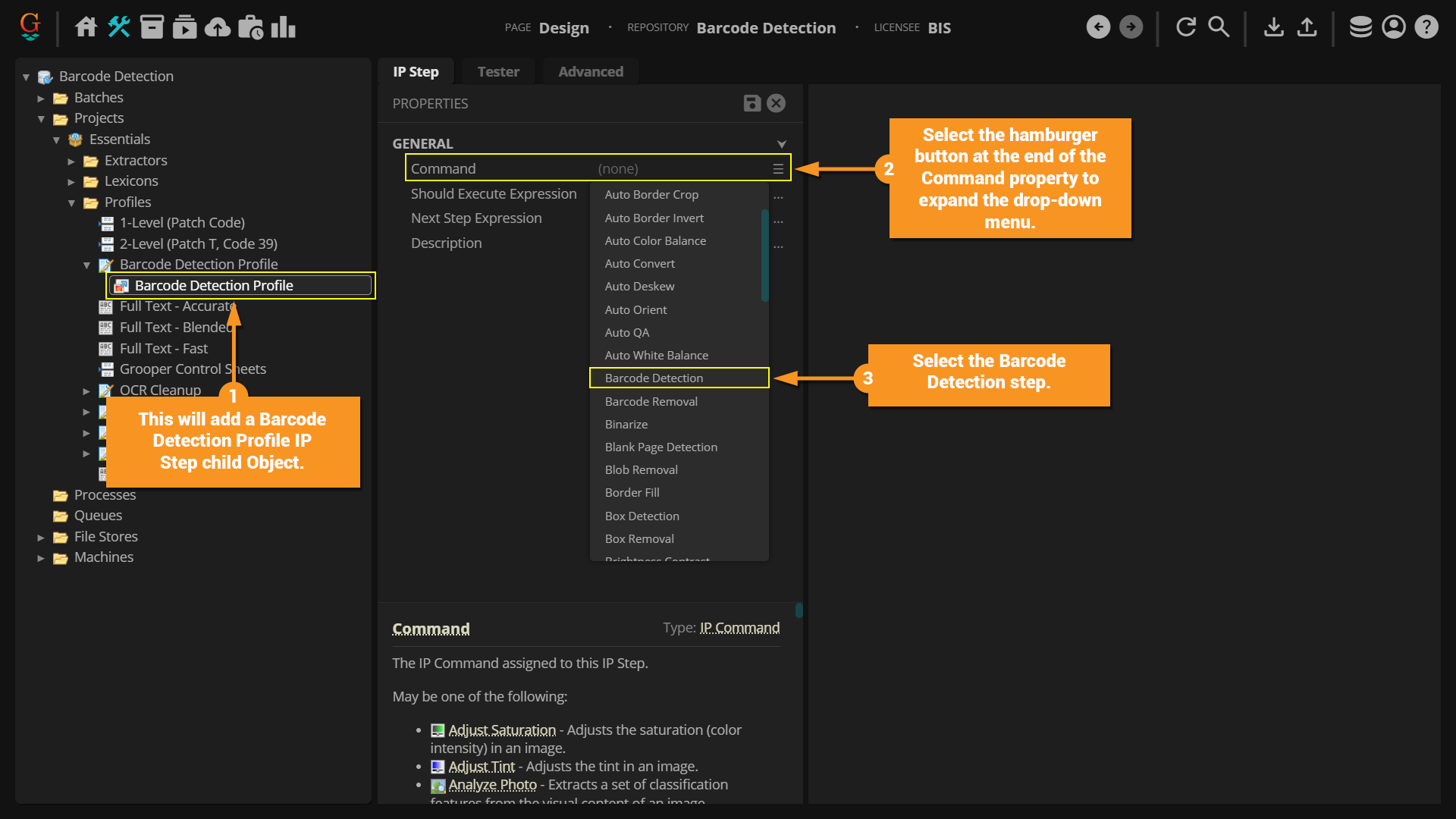Viewport: 1456px width, 819px height.
Task: Click the Adjust Saturation link
Action: pyautogui.click(x=502, y=730)
